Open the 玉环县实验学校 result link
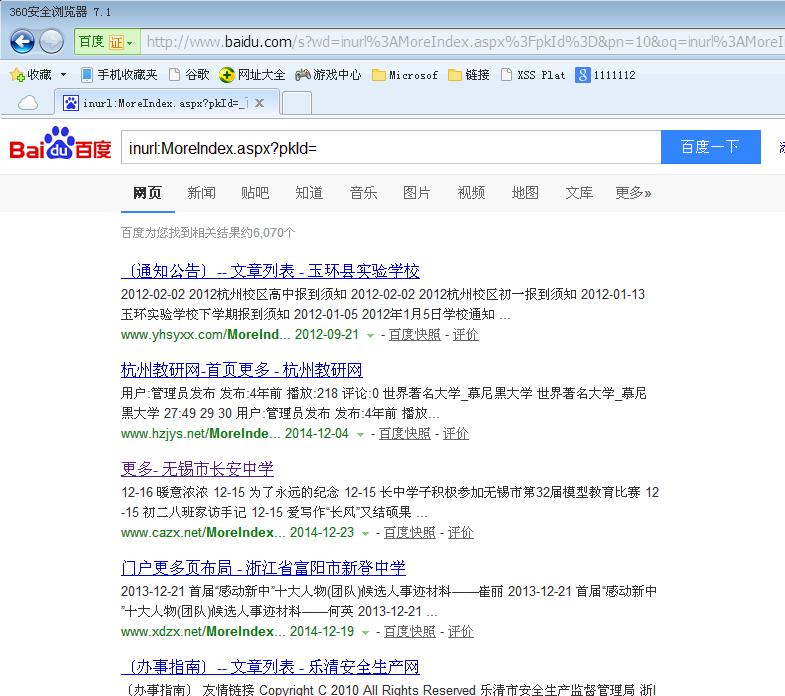 [x=270, y=271]
